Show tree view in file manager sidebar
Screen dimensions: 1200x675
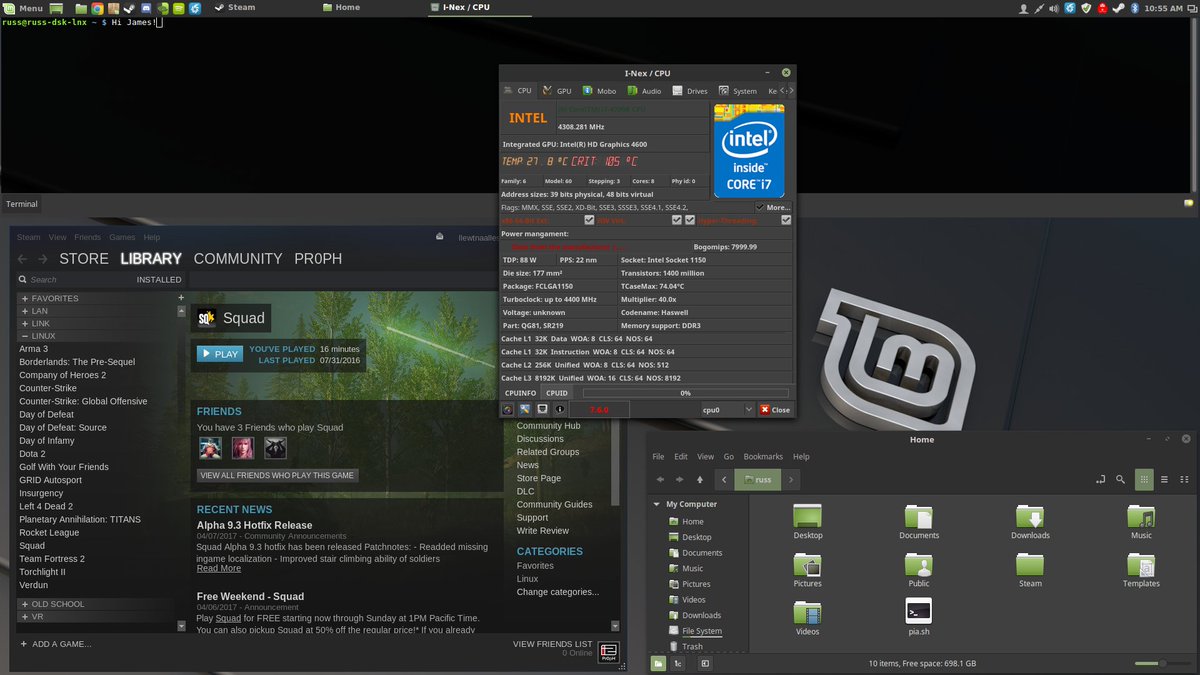[678, 663]
